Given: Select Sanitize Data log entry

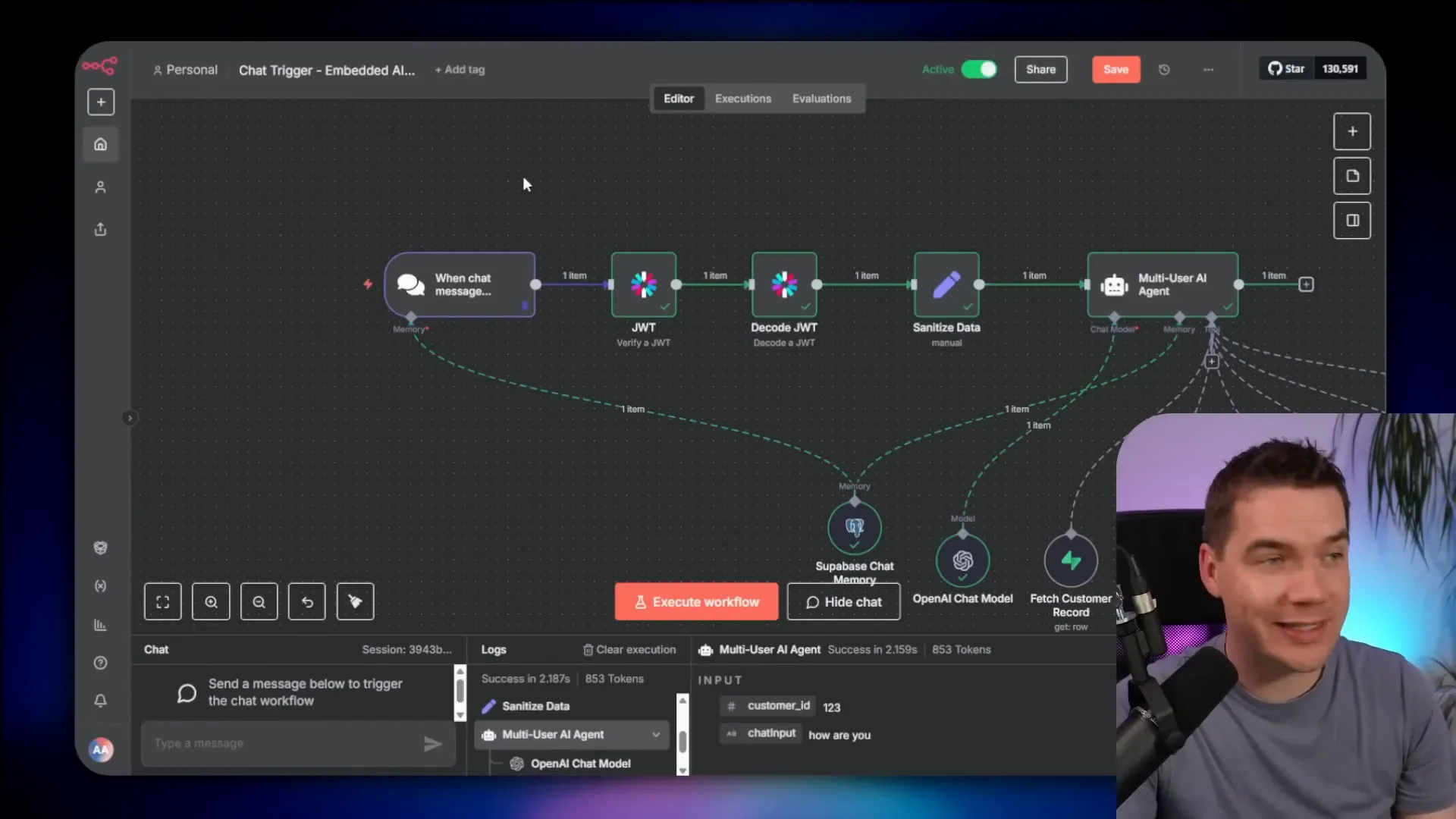Looking at the screenshot, I should coord(535,706).
